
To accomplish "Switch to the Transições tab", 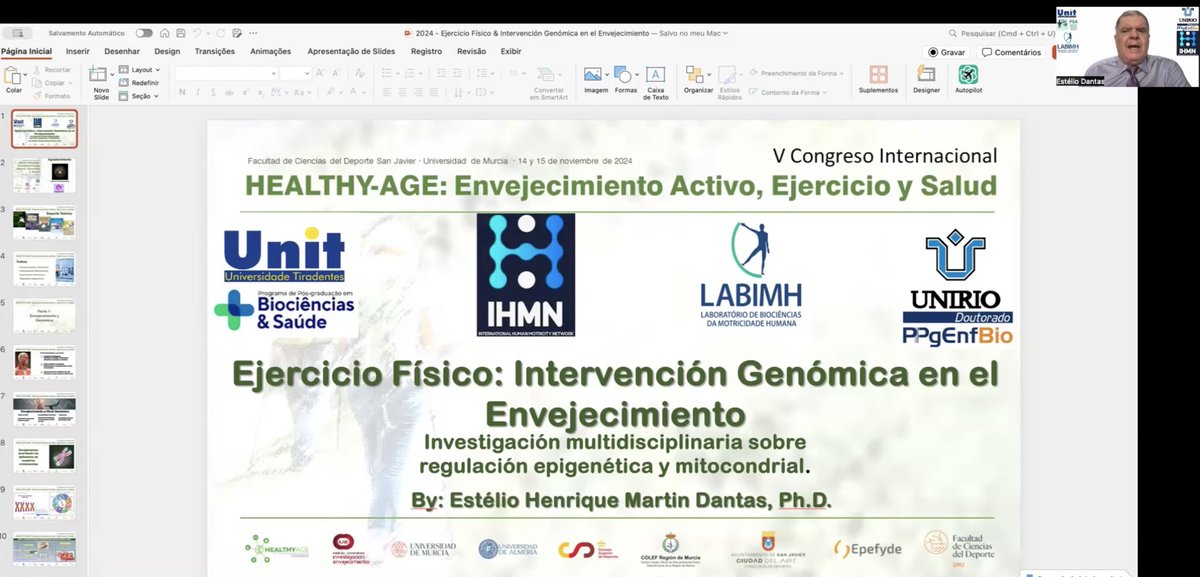I will click(x=215, y=51).
